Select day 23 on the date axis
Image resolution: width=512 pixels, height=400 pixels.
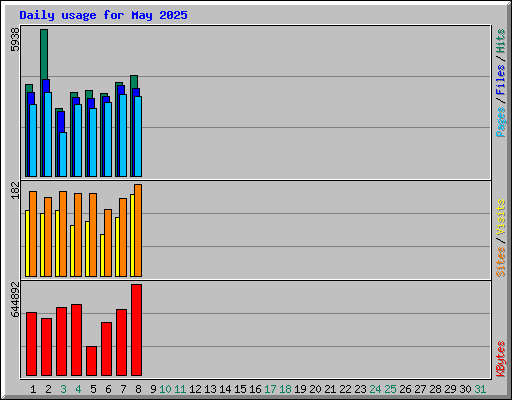pyautogui.click(x=361, y=389)
